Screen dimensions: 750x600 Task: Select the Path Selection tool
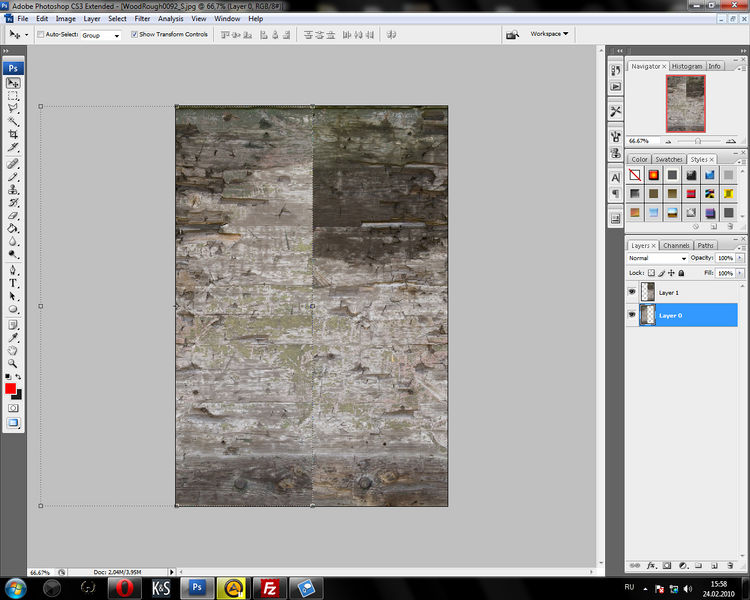click(x=13, y=296)
